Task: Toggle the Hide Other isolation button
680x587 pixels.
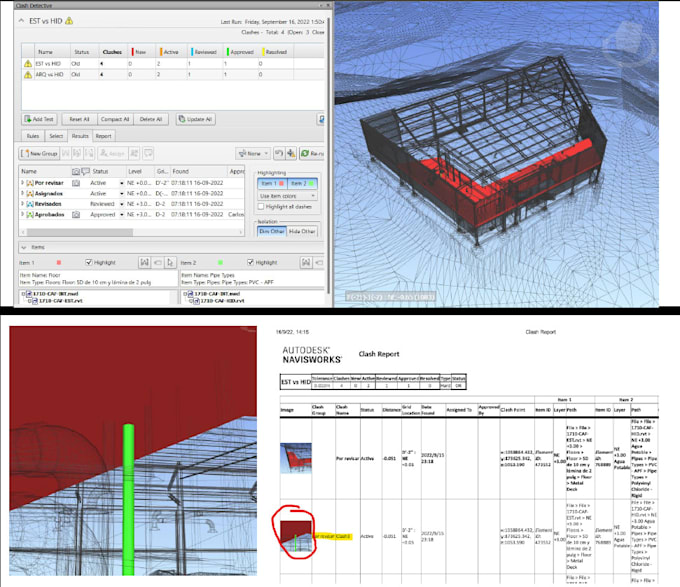Action: pos(302,231)
